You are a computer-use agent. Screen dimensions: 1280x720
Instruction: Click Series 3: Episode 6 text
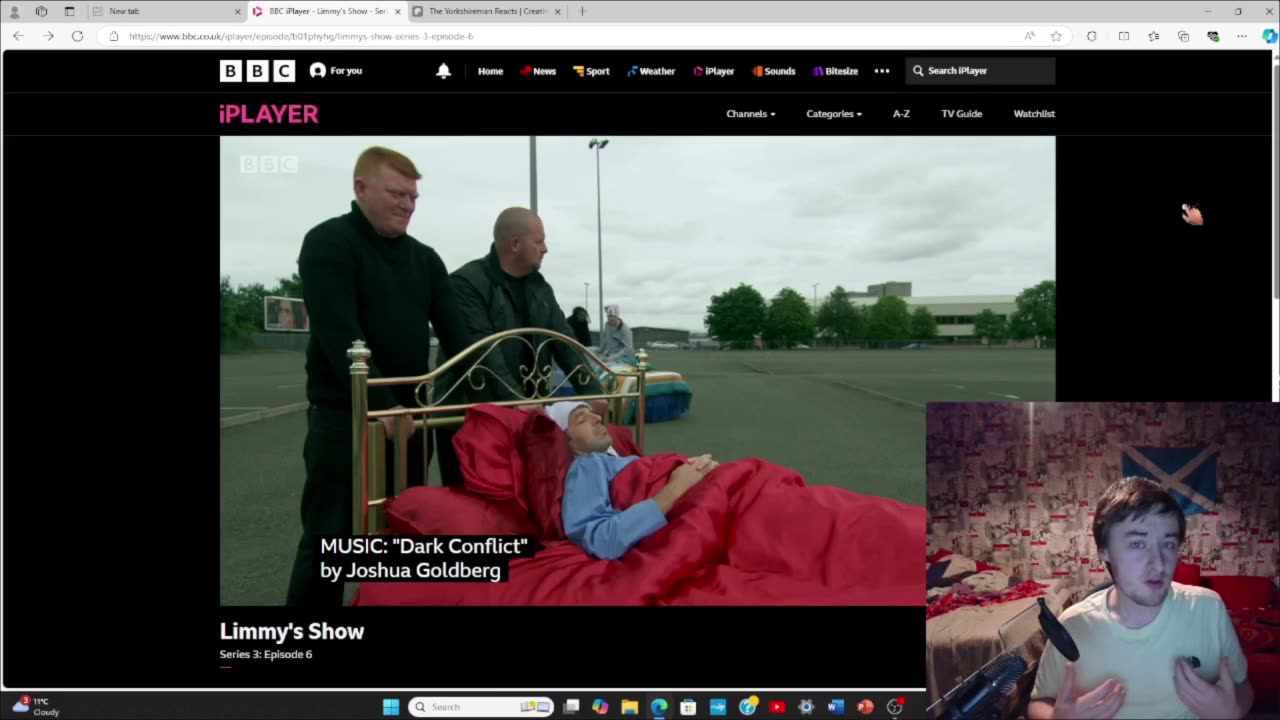tap(266, 654)
